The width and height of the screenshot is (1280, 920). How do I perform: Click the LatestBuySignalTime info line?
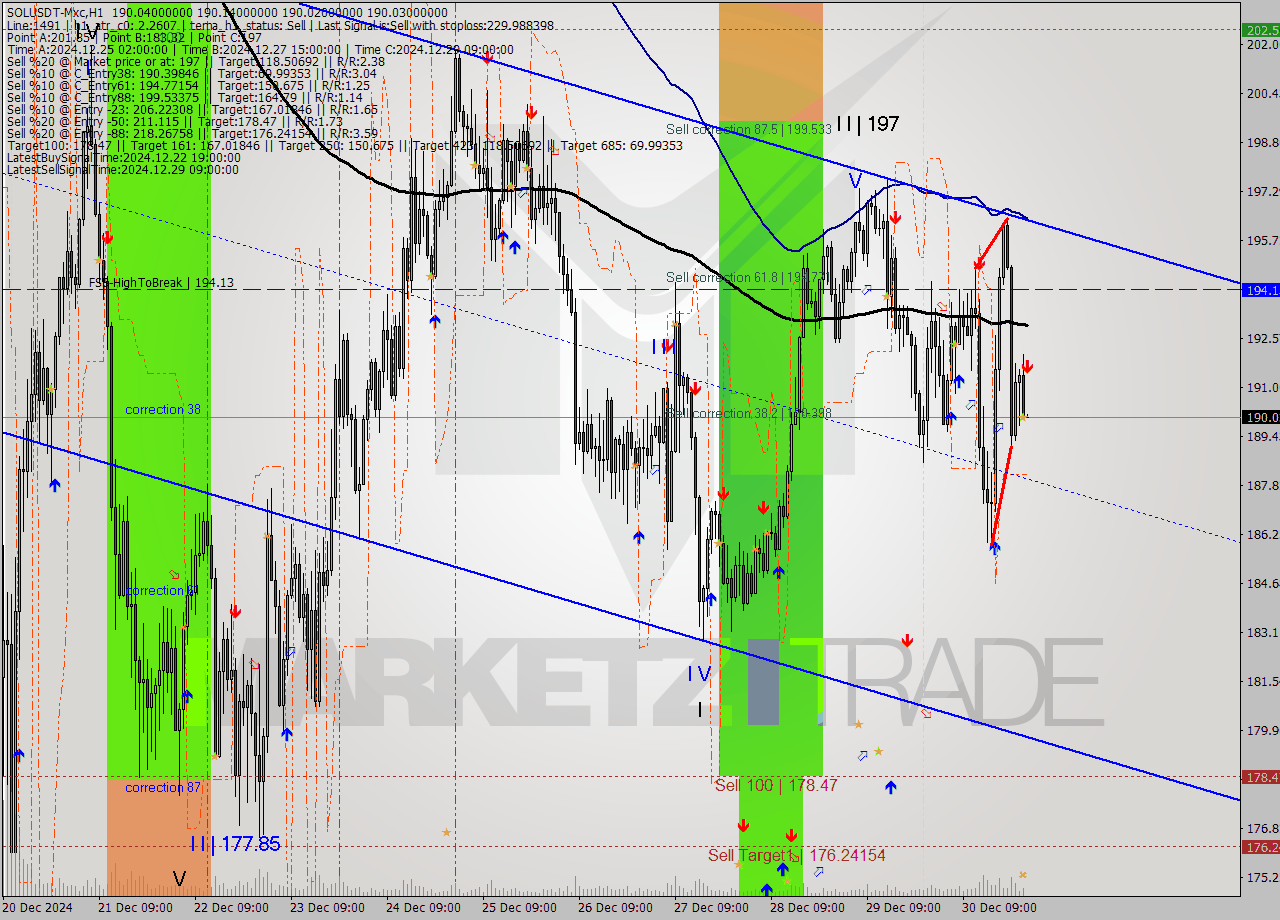coord(123,158)
